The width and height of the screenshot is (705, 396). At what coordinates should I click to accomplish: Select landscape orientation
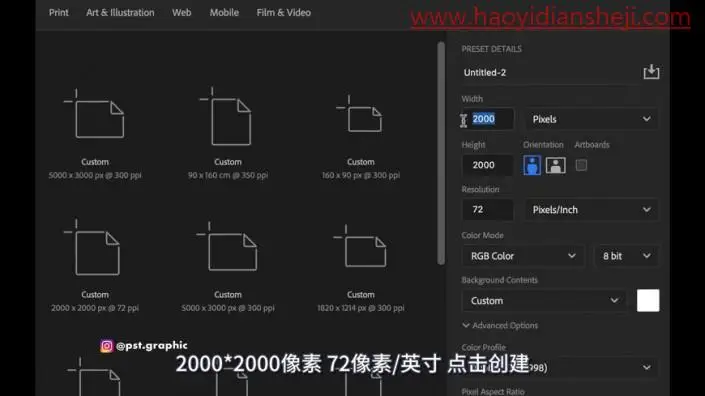click(x=556, y=165)
